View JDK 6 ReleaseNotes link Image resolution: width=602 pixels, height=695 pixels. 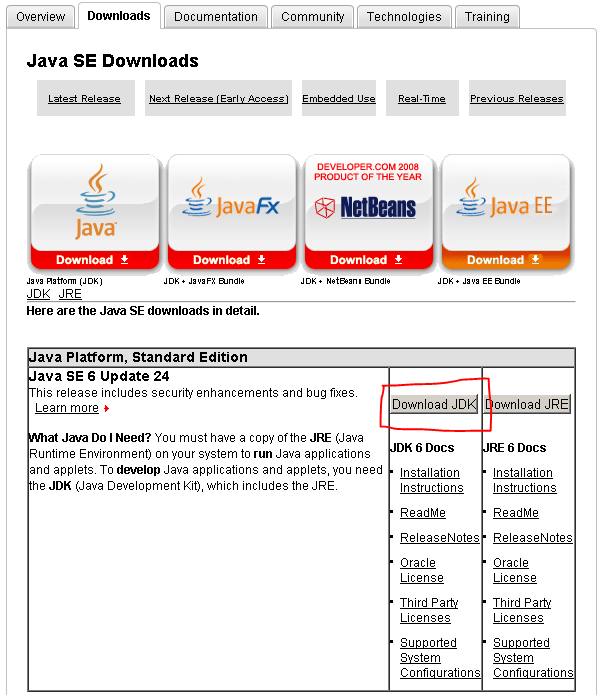pyautogui.click(x=440, y=538)
